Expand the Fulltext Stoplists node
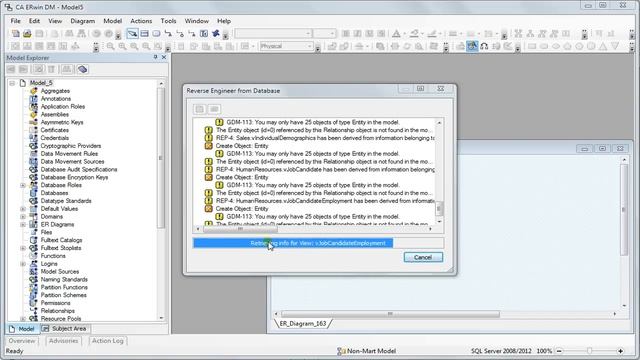Screen dimensions: 640x360 [x=23, y=248]
